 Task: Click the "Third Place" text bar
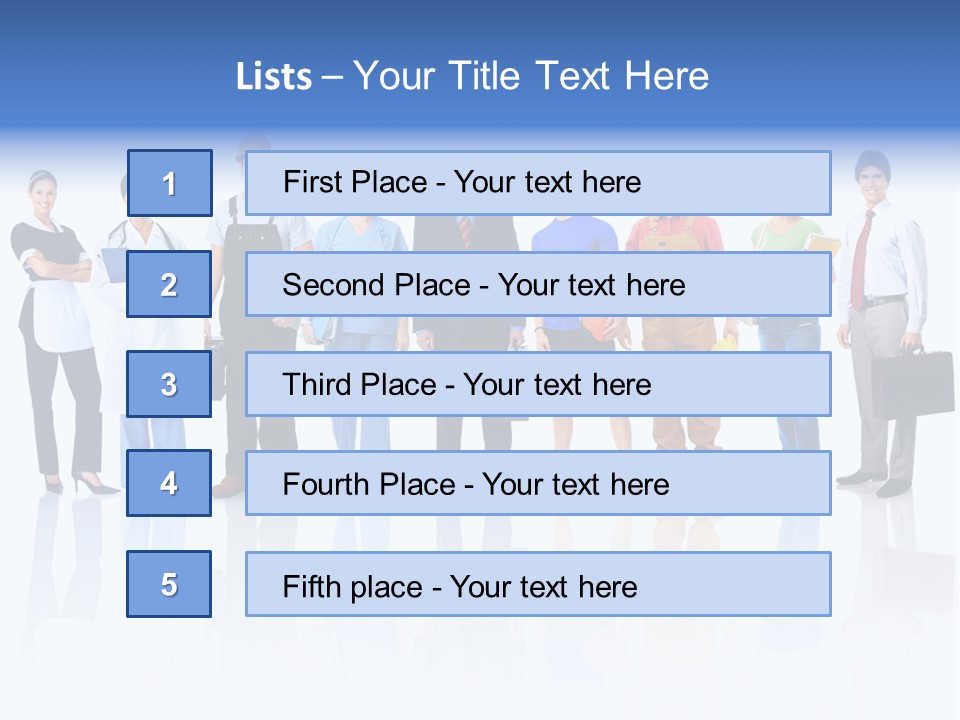538,384
